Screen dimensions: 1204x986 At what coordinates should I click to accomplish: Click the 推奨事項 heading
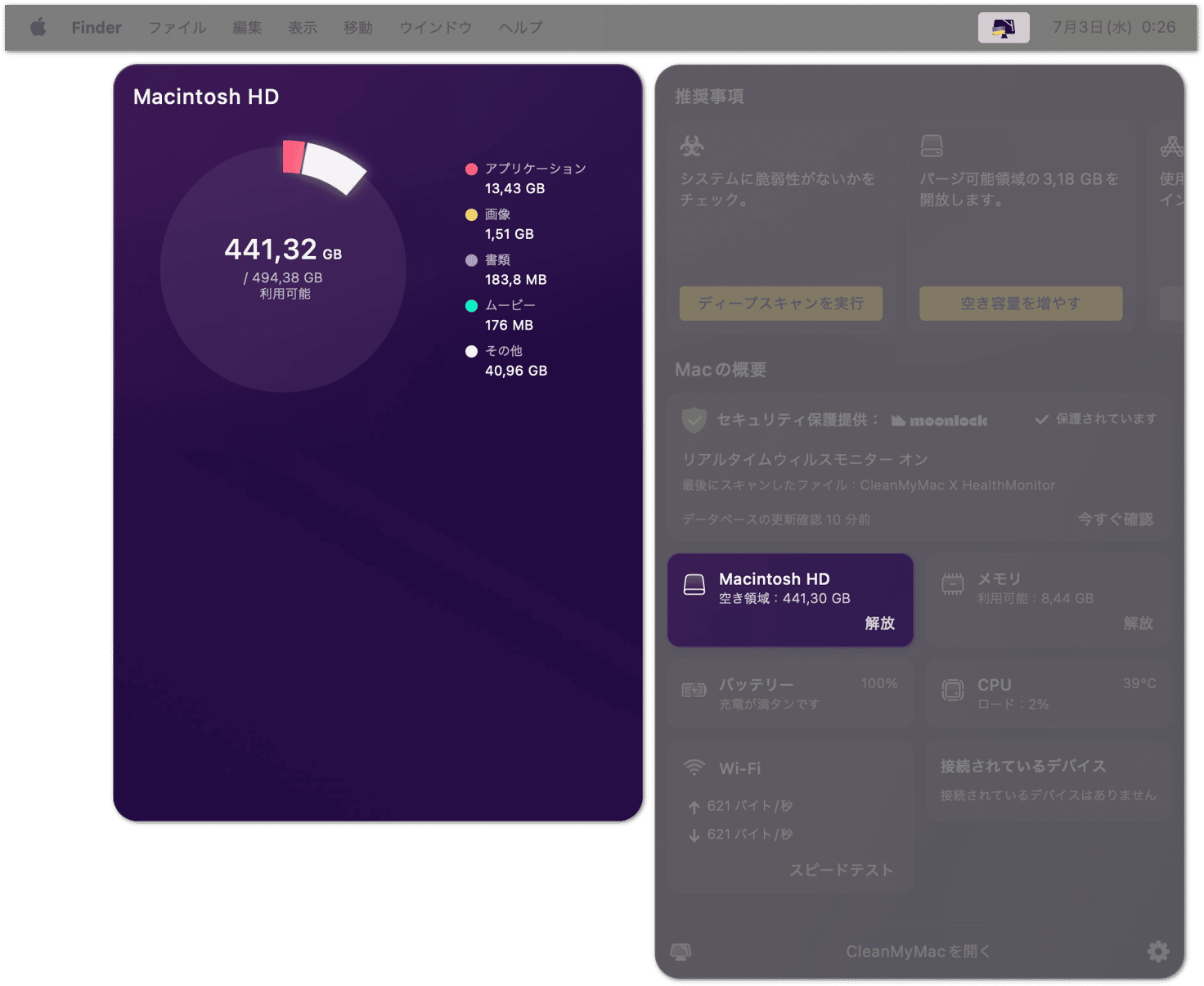click(x=709, y=97)
